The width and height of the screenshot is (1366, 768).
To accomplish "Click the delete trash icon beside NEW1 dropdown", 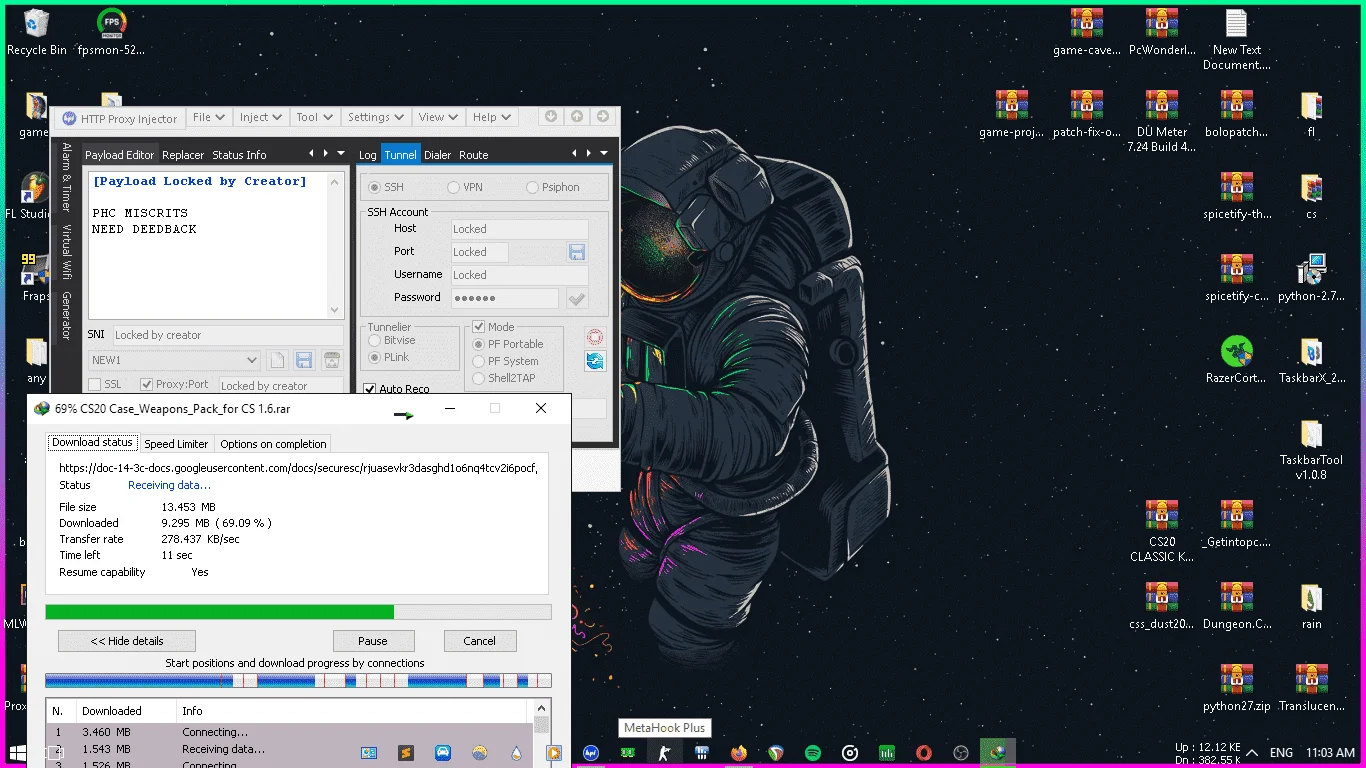I will point(331,360).
